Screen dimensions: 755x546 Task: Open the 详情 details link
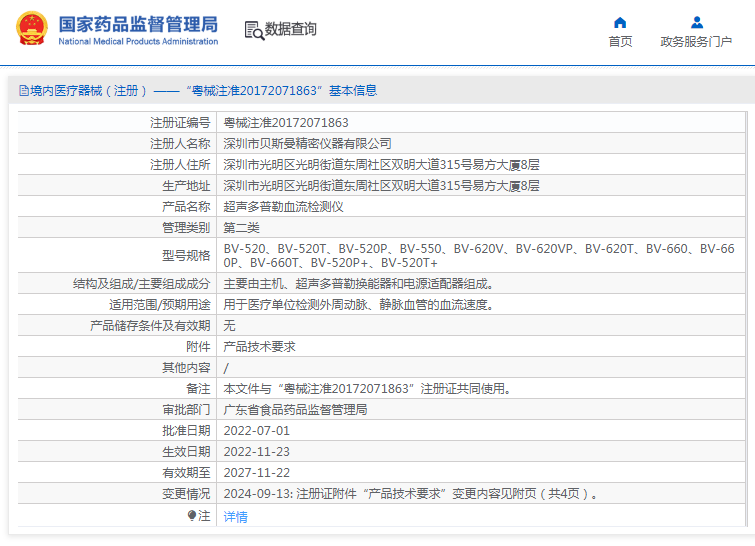point(235,517)
